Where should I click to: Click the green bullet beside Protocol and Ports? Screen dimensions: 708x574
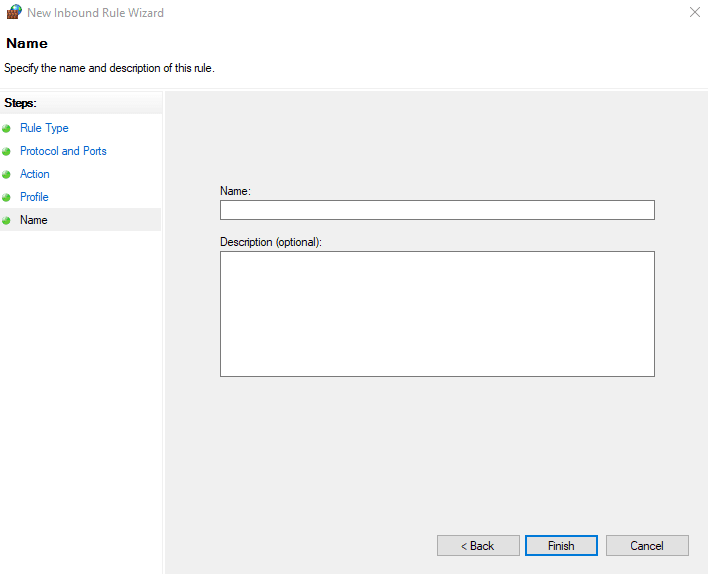(6, 152)
